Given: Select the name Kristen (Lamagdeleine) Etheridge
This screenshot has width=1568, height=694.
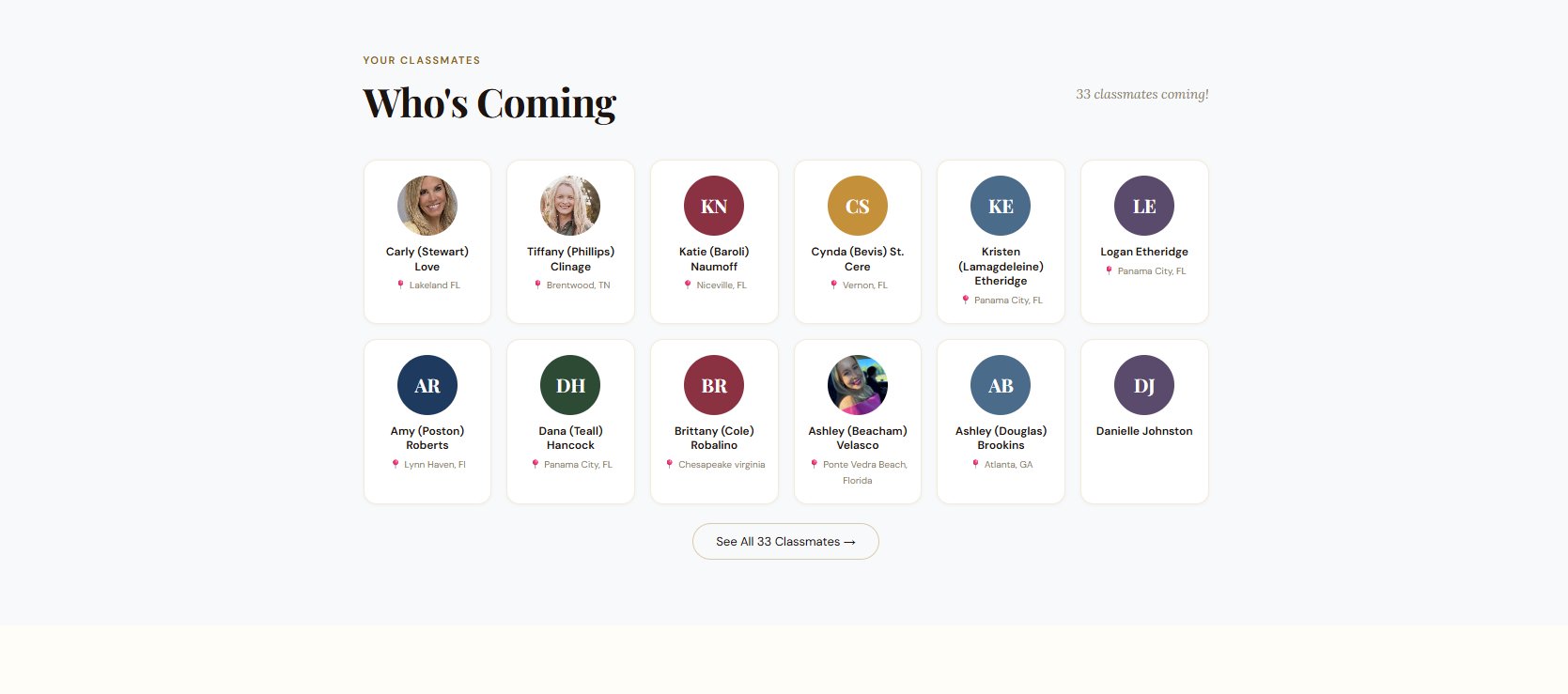Looking at the screenshot, I should point(1001,267).
